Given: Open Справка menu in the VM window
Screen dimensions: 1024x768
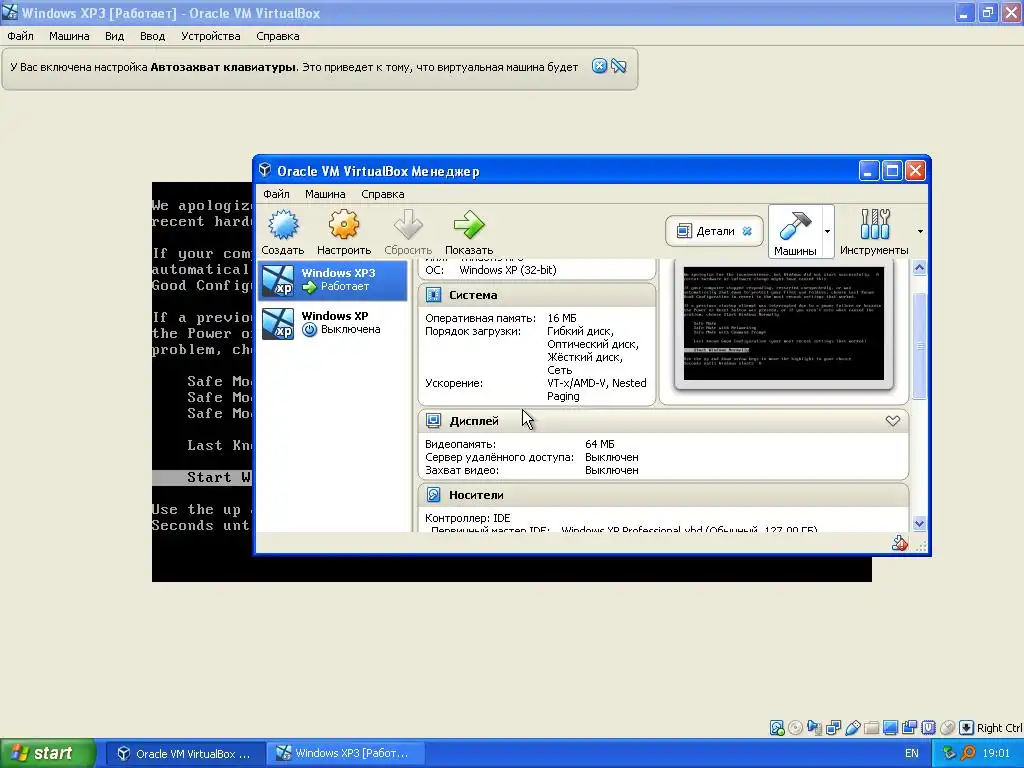Looking at the screenshot, I should pos(278,36).
